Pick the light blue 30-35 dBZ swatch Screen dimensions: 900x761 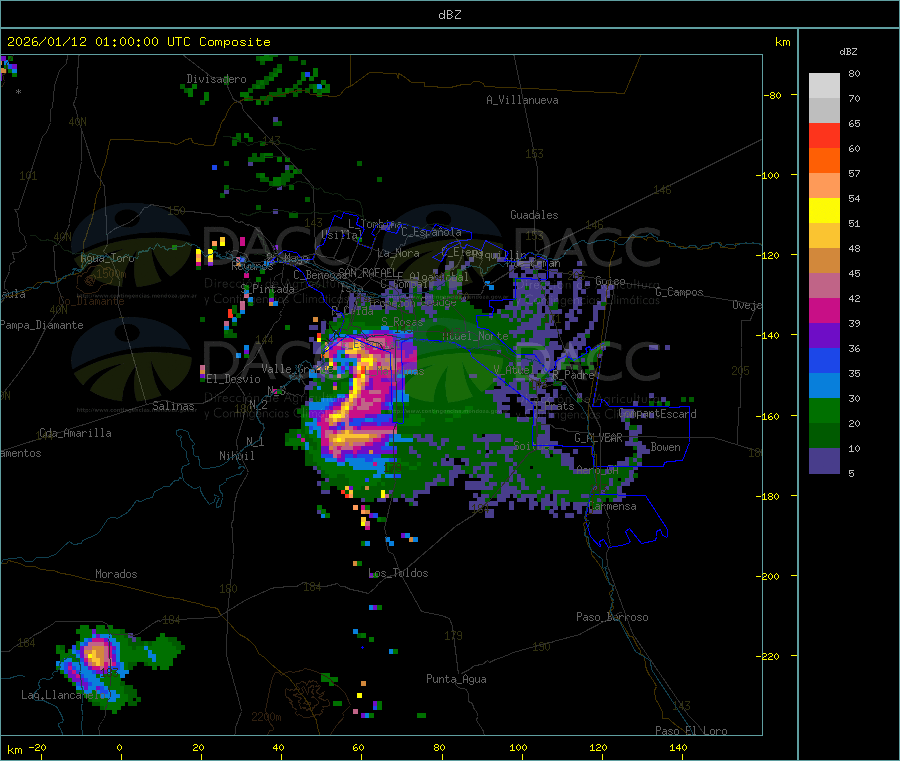pos(824,386)
